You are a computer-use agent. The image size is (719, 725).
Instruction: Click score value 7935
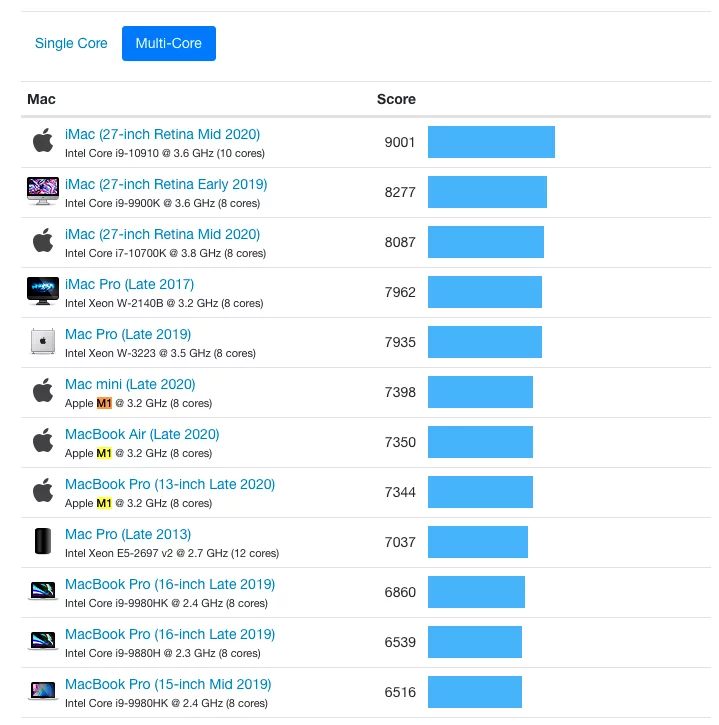point(400,342)
